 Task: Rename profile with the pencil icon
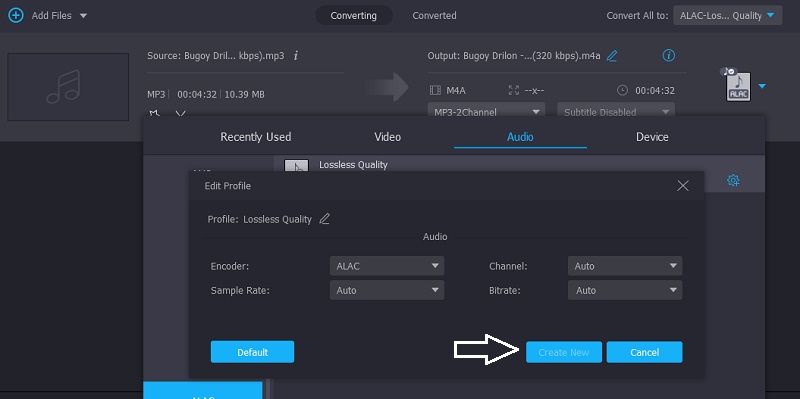pos(324,219)
